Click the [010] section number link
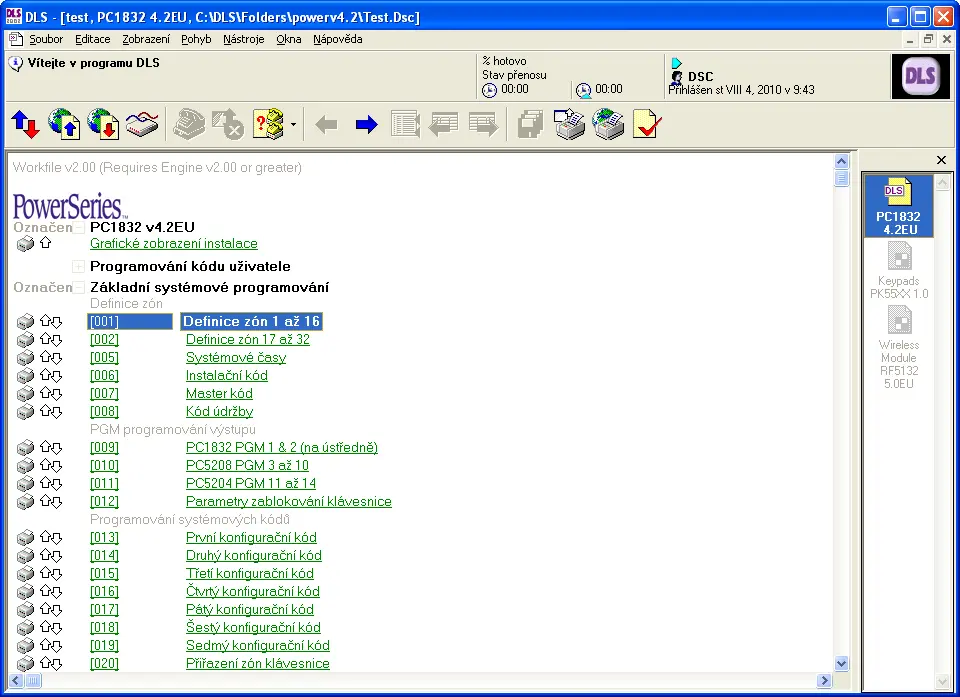960x697 pixels. click(x=104, y=465)
